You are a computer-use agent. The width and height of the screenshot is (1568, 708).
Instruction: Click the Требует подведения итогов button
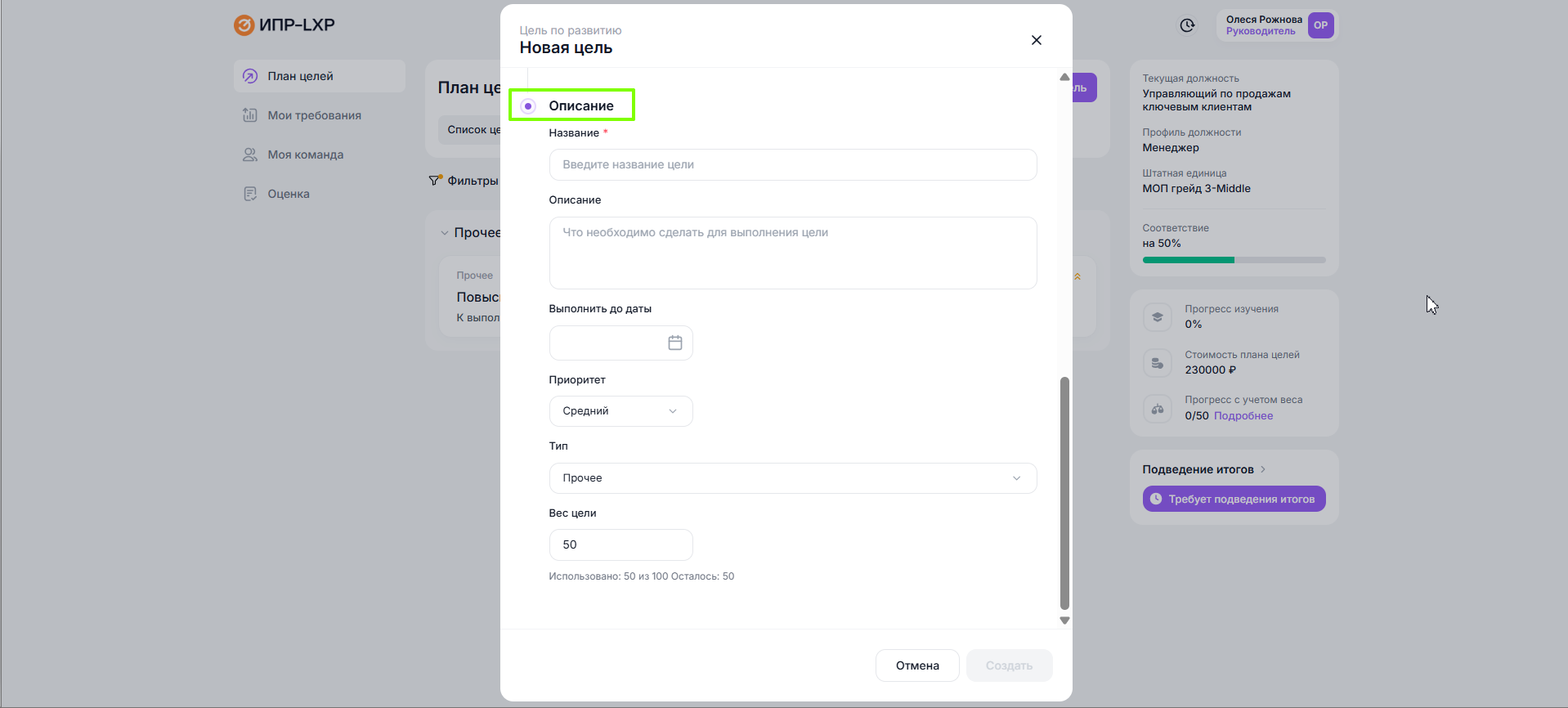pos(1233,499)
